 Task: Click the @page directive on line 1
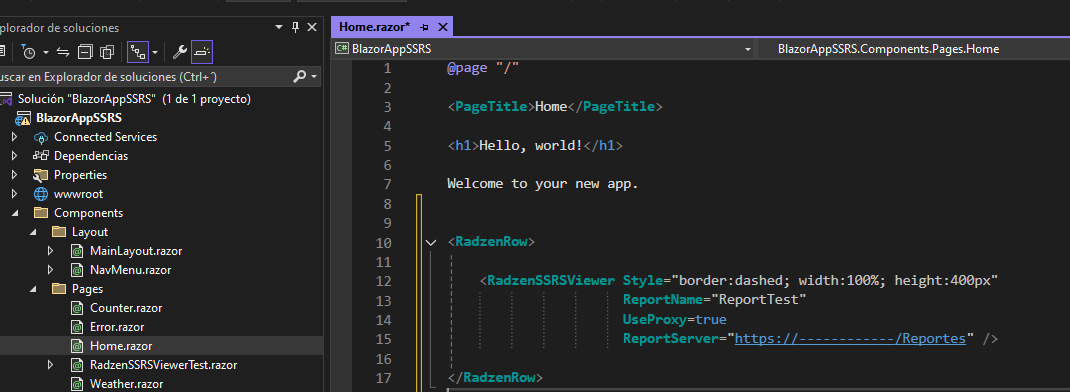pos(468,68)
